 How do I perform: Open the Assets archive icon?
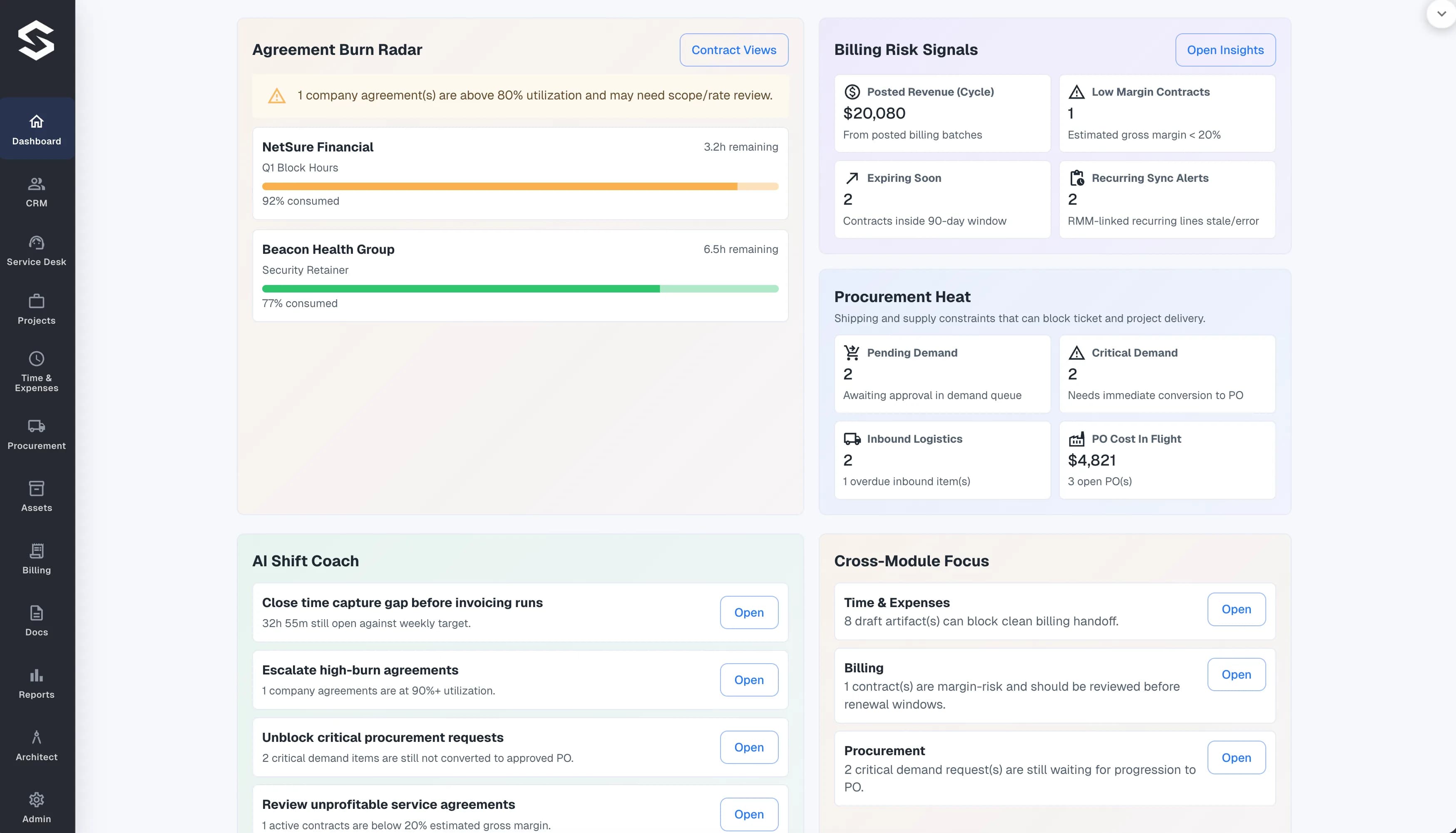[x=36, y=488]
